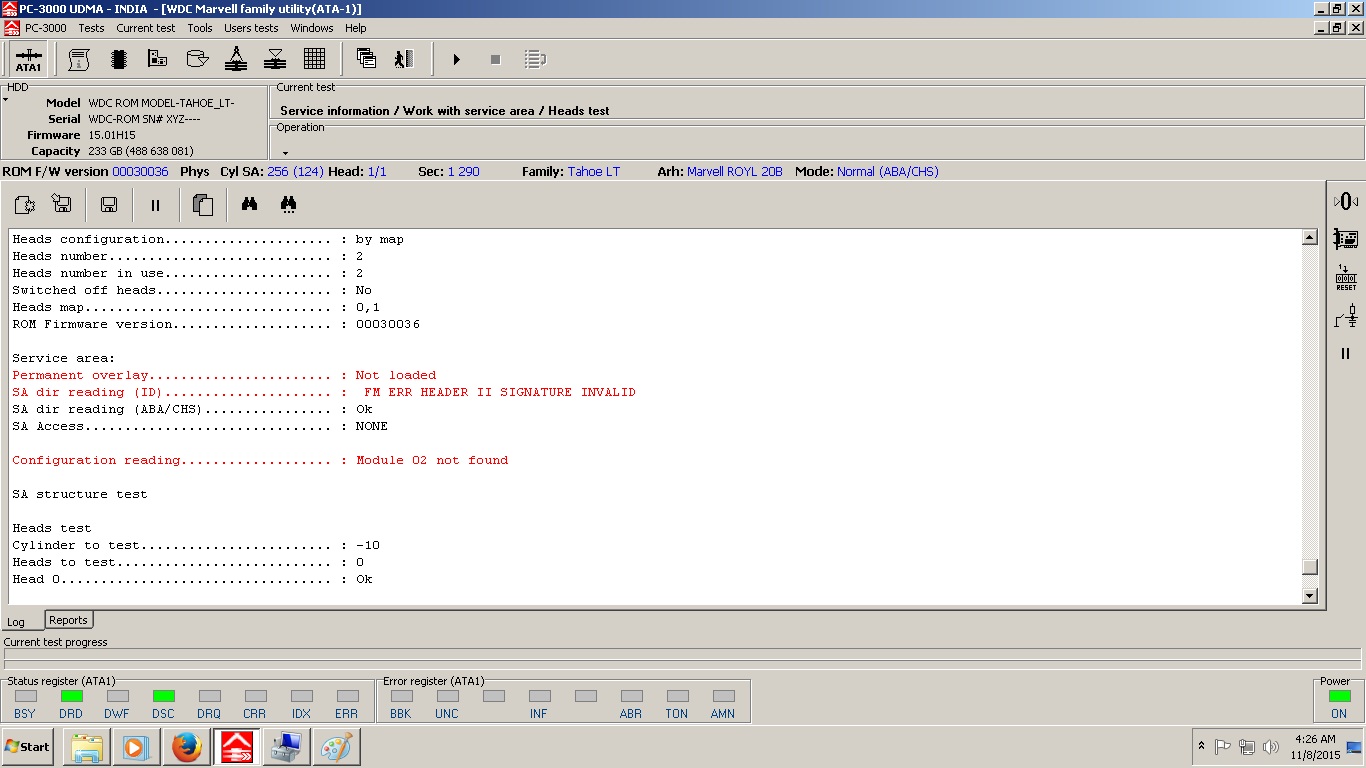Click the ABR error register indicator

[631, 696]
